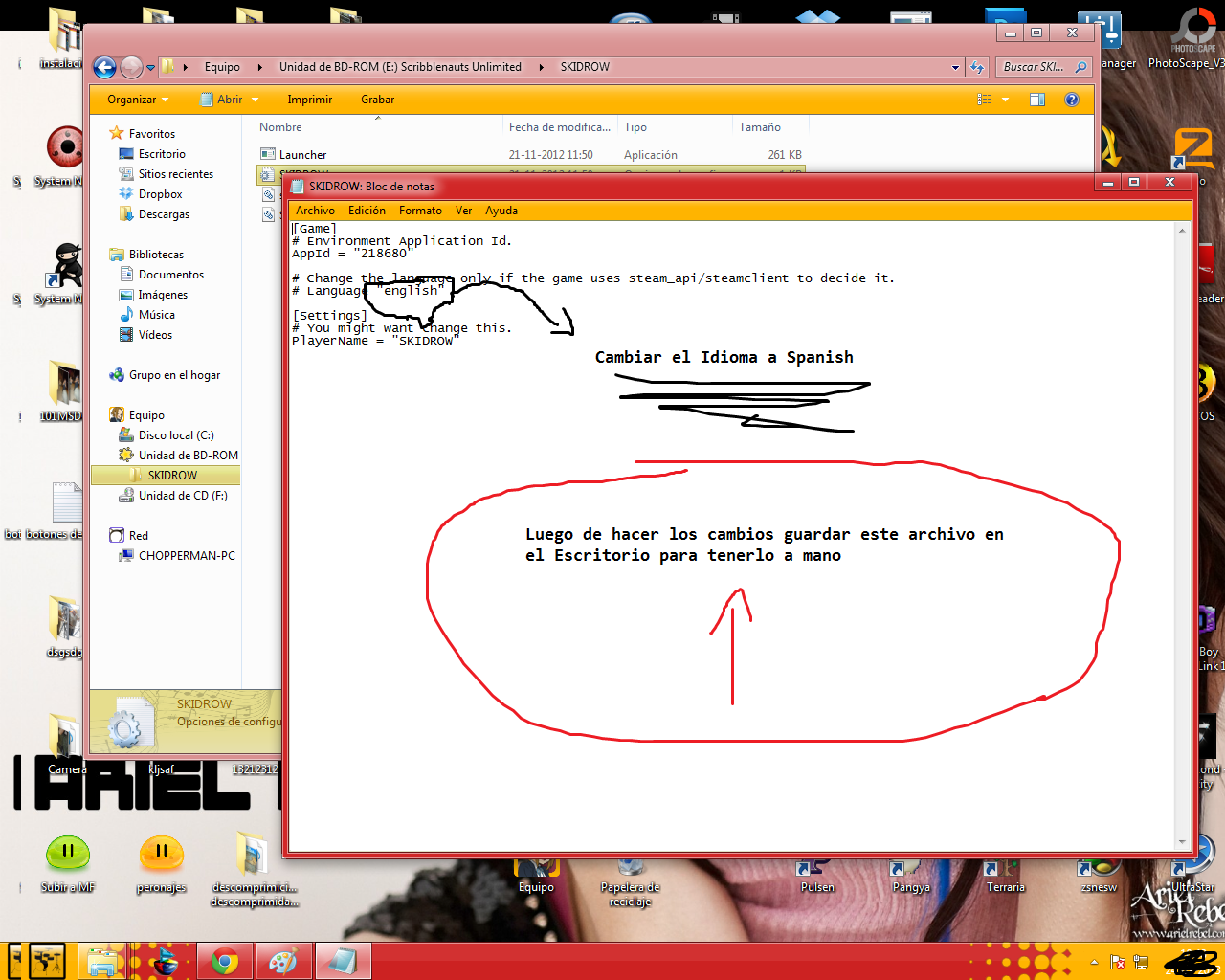The width and height of the screenshot is (1225, 980).
Task: Open the Ayuda menu in Notepad
Action: click(x=501, y=211)
